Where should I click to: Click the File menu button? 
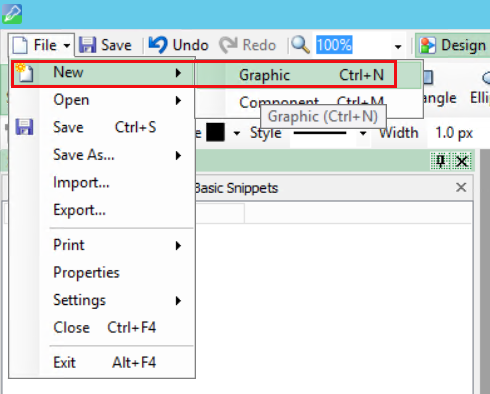[x=41, y=45]
